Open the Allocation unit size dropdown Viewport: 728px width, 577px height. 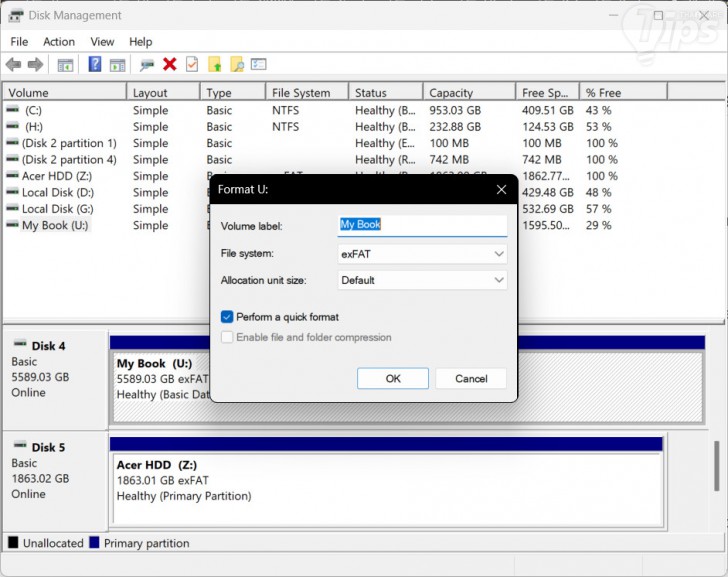(422, 280)
